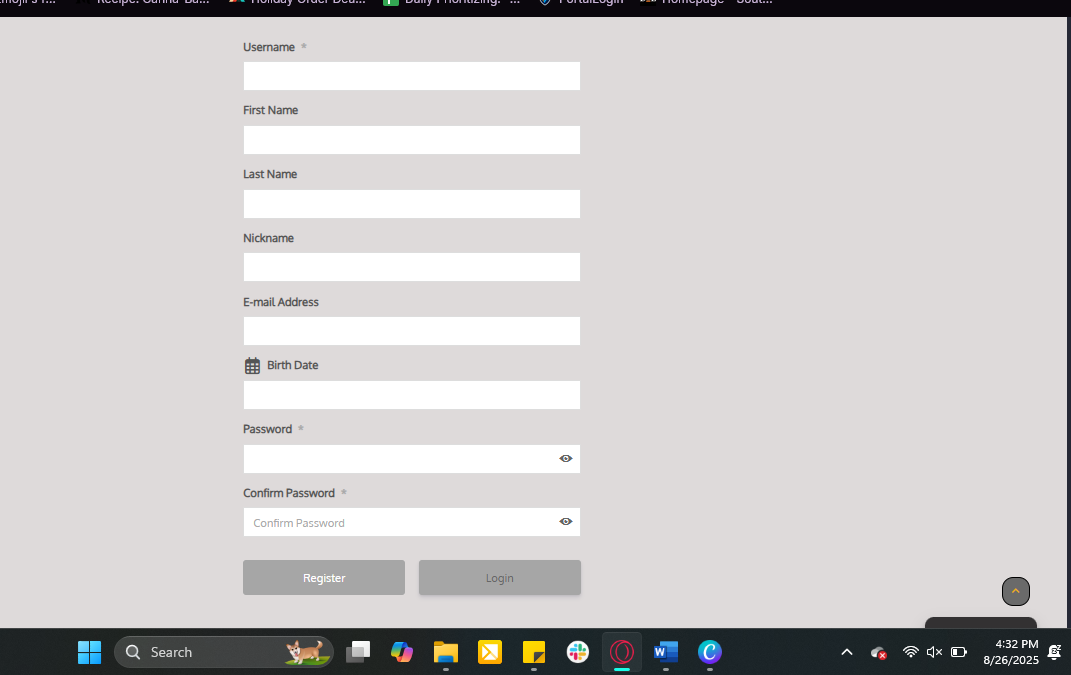The height and width of the screenshot is (675, 1071).
Task: Click the scroll-to-top arrow button
Action: tap(1015, 591)
